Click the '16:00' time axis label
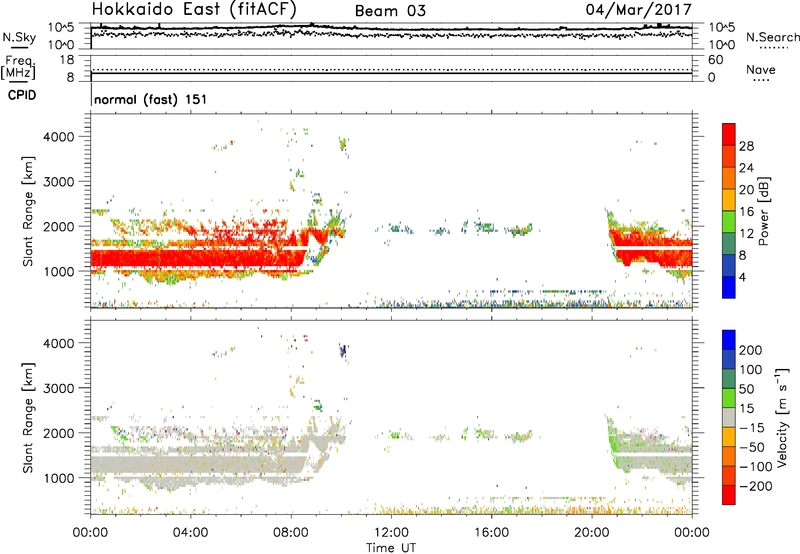 click(492, 533)
